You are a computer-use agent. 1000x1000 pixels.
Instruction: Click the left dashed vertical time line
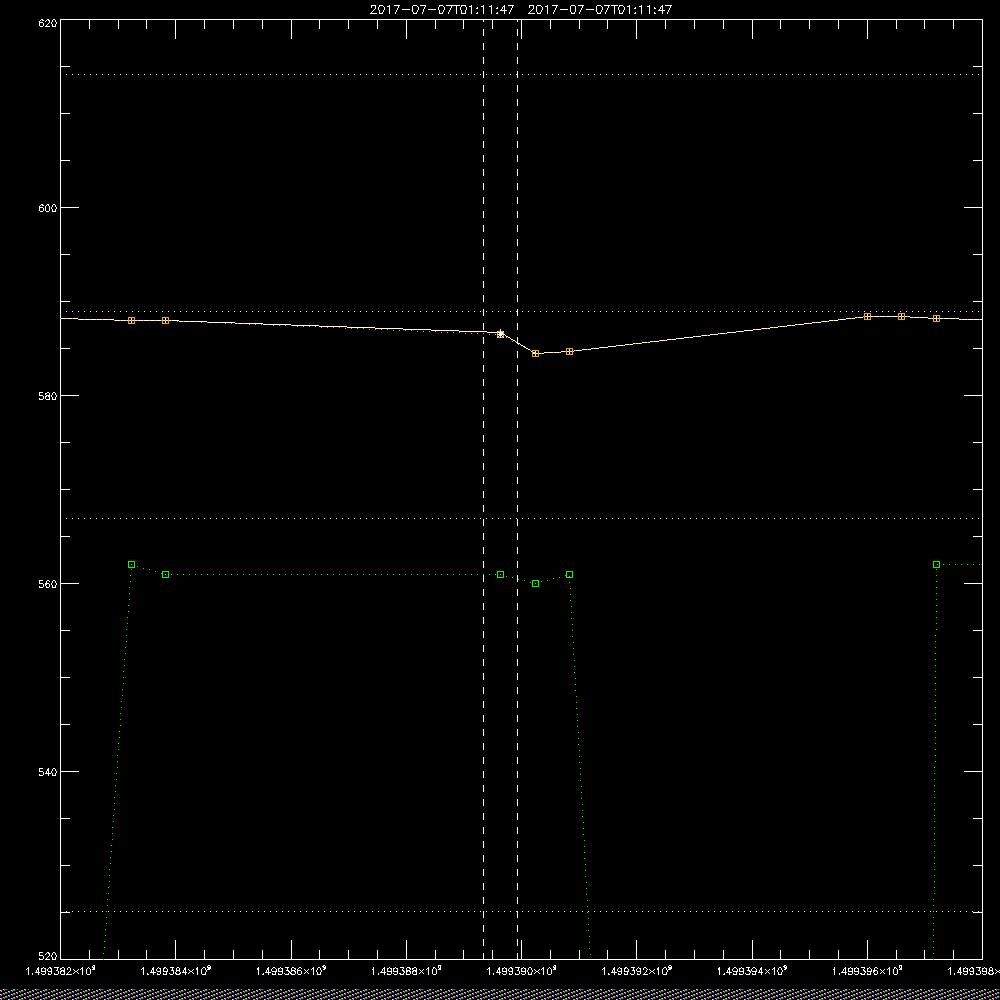click(x=483, y=489)
